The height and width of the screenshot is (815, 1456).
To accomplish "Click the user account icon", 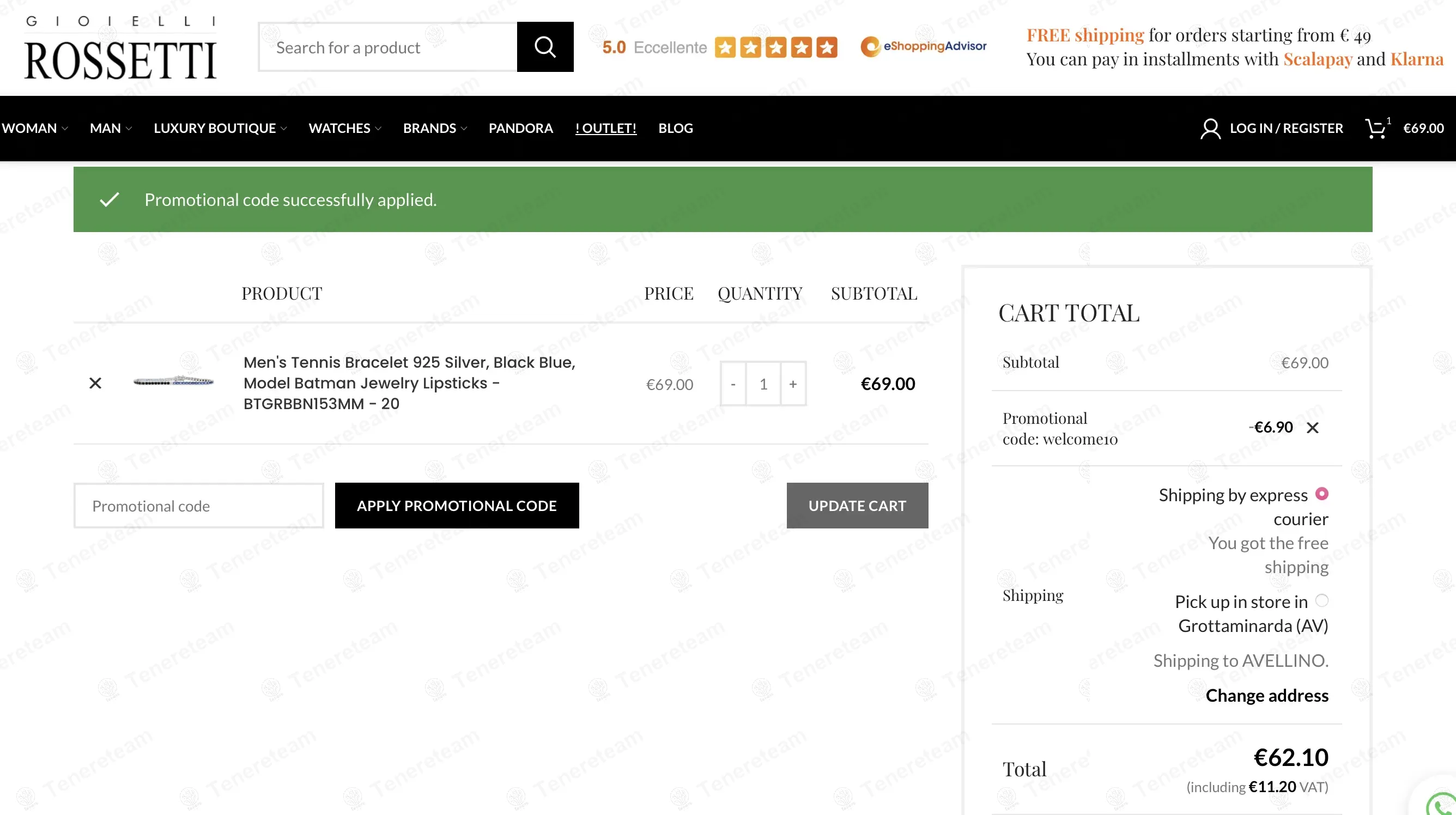I will coord(1210,129).
